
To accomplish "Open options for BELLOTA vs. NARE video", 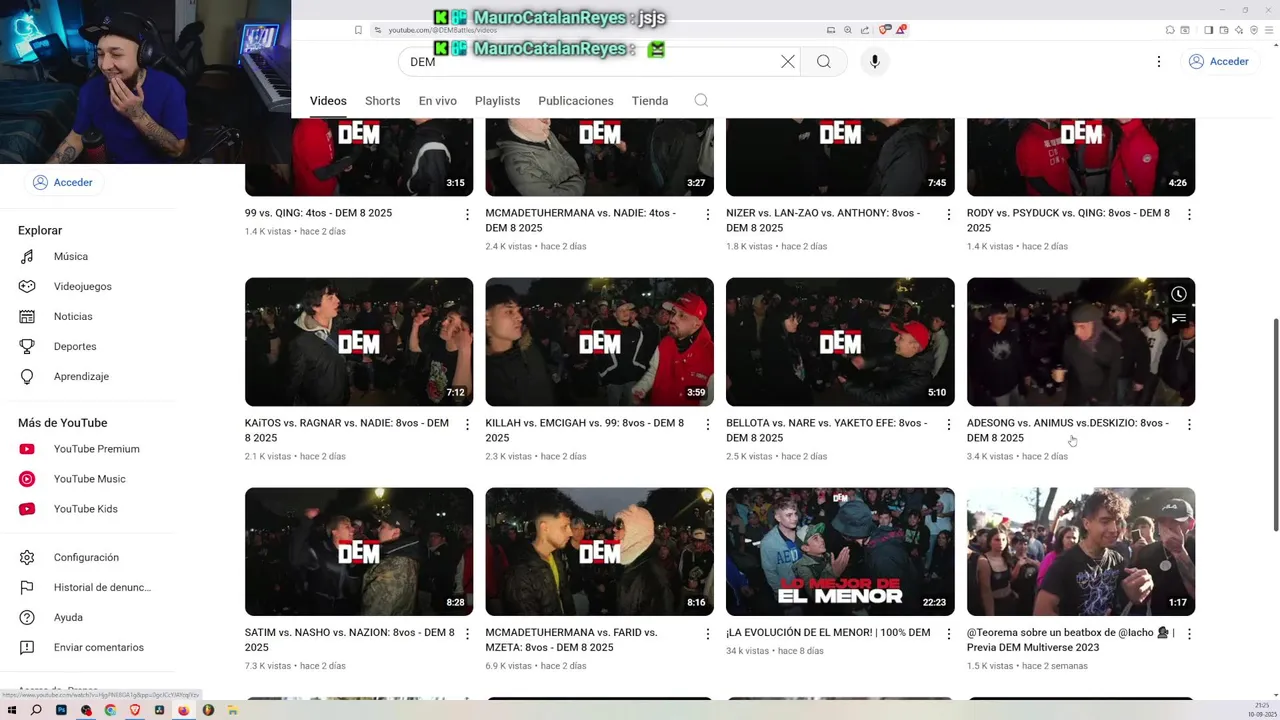I will click(949, 424).
